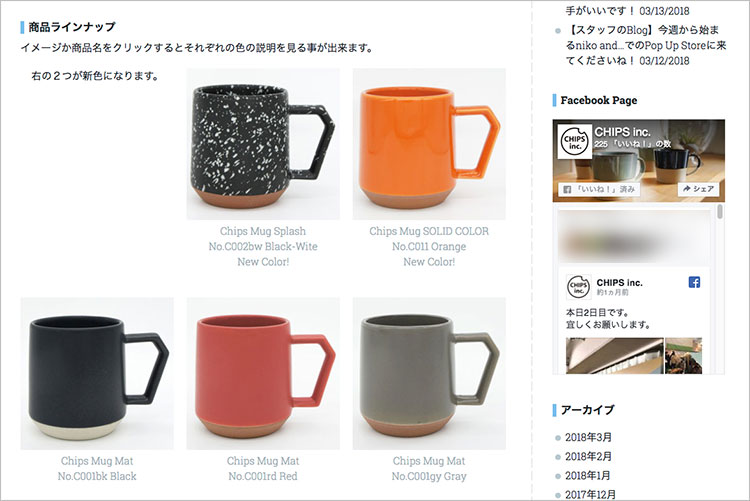
Task: Open the Orange solid color mug image
Action: click(x=429, y=144)
